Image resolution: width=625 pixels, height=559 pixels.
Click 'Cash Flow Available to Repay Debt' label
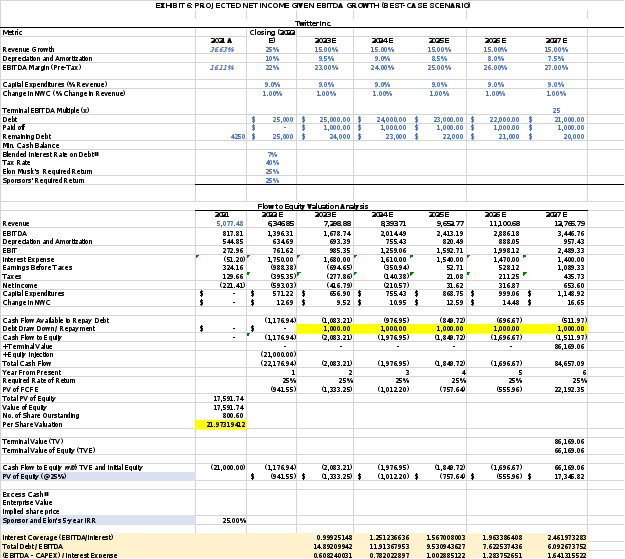[55, 321]
